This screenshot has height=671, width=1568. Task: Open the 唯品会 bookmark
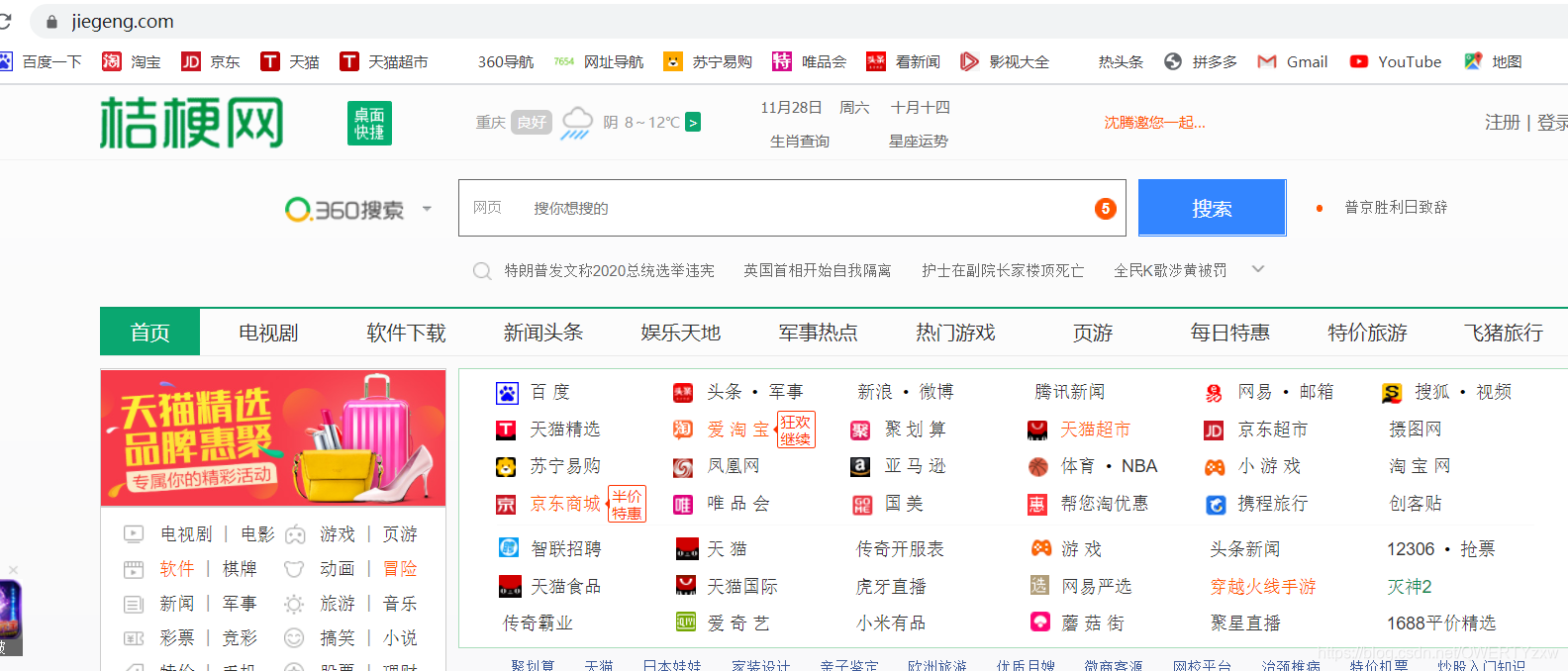(x=810, y=61)
